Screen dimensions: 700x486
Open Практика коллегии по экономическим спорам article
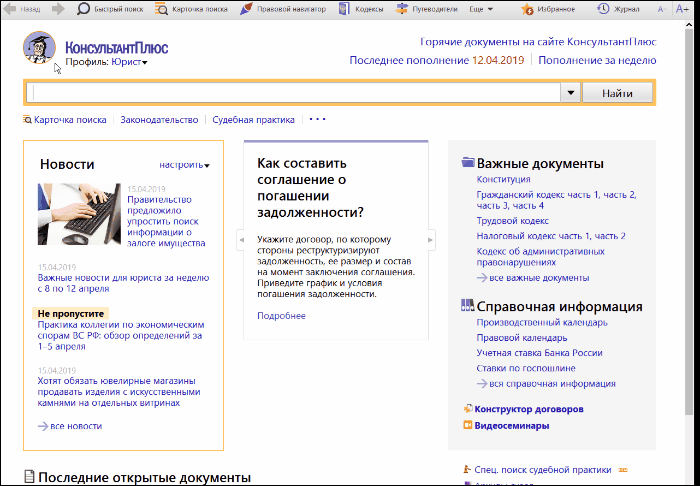click(121, 336)
